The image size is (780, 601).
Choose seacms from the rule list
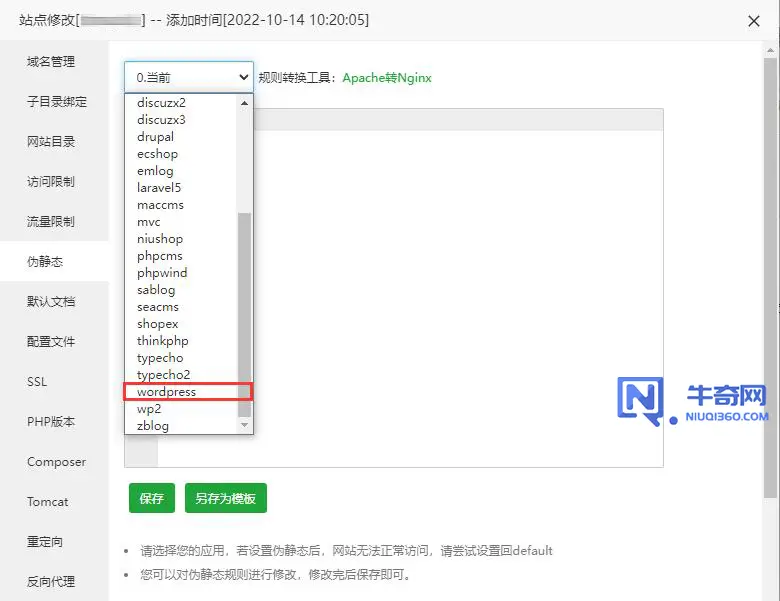coord(181,306)
